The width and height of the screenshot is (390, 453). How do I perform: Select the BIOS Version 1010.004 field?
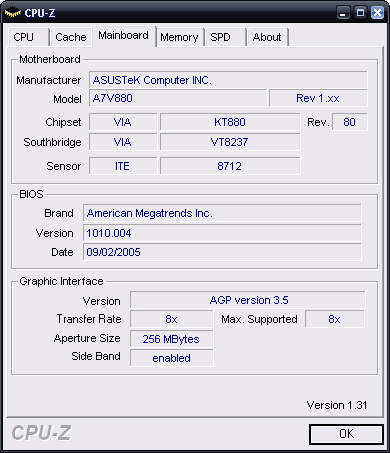coord(222,233)
